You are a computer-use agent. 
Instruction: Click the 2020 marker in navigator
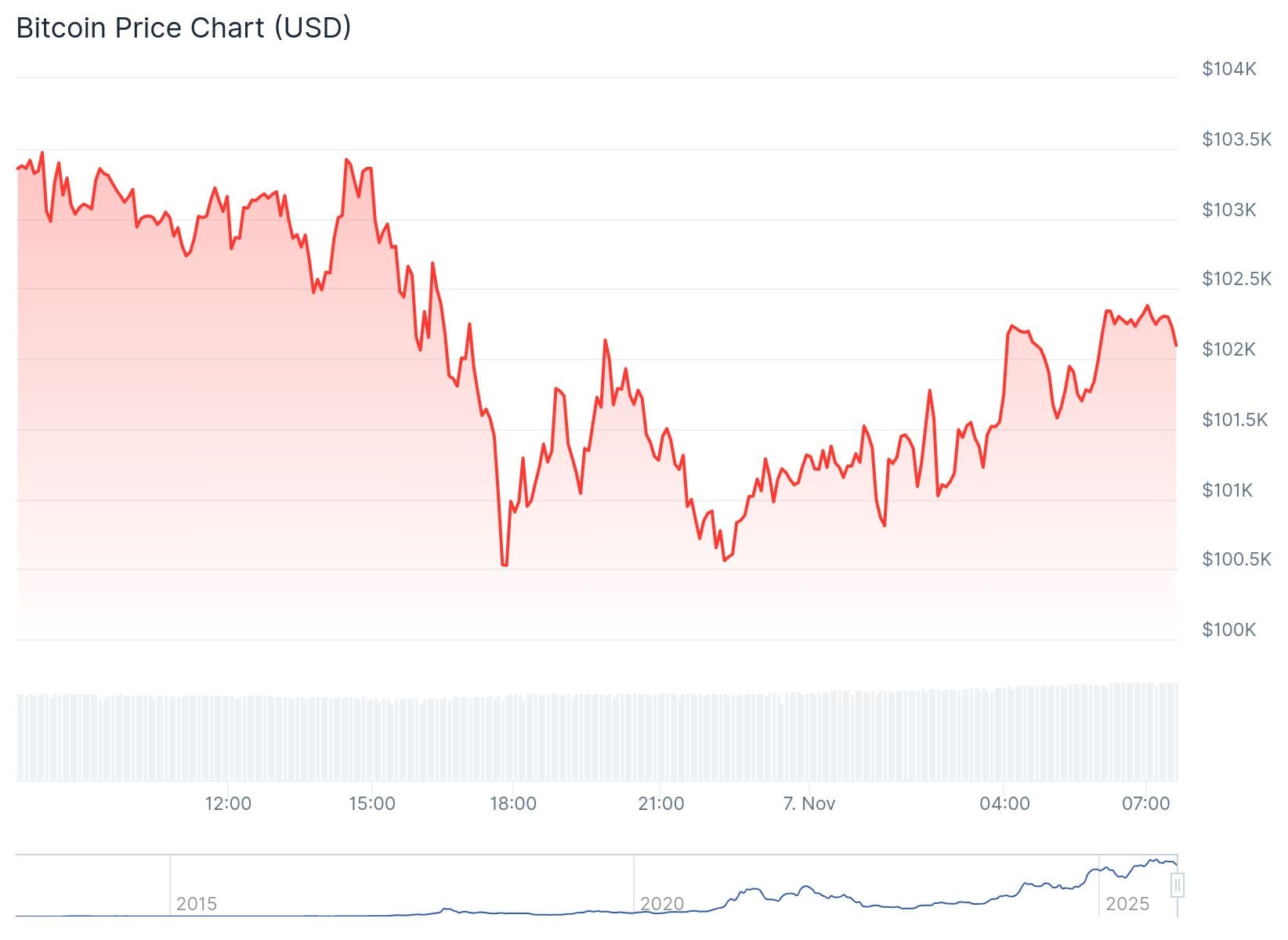point(662,904)
